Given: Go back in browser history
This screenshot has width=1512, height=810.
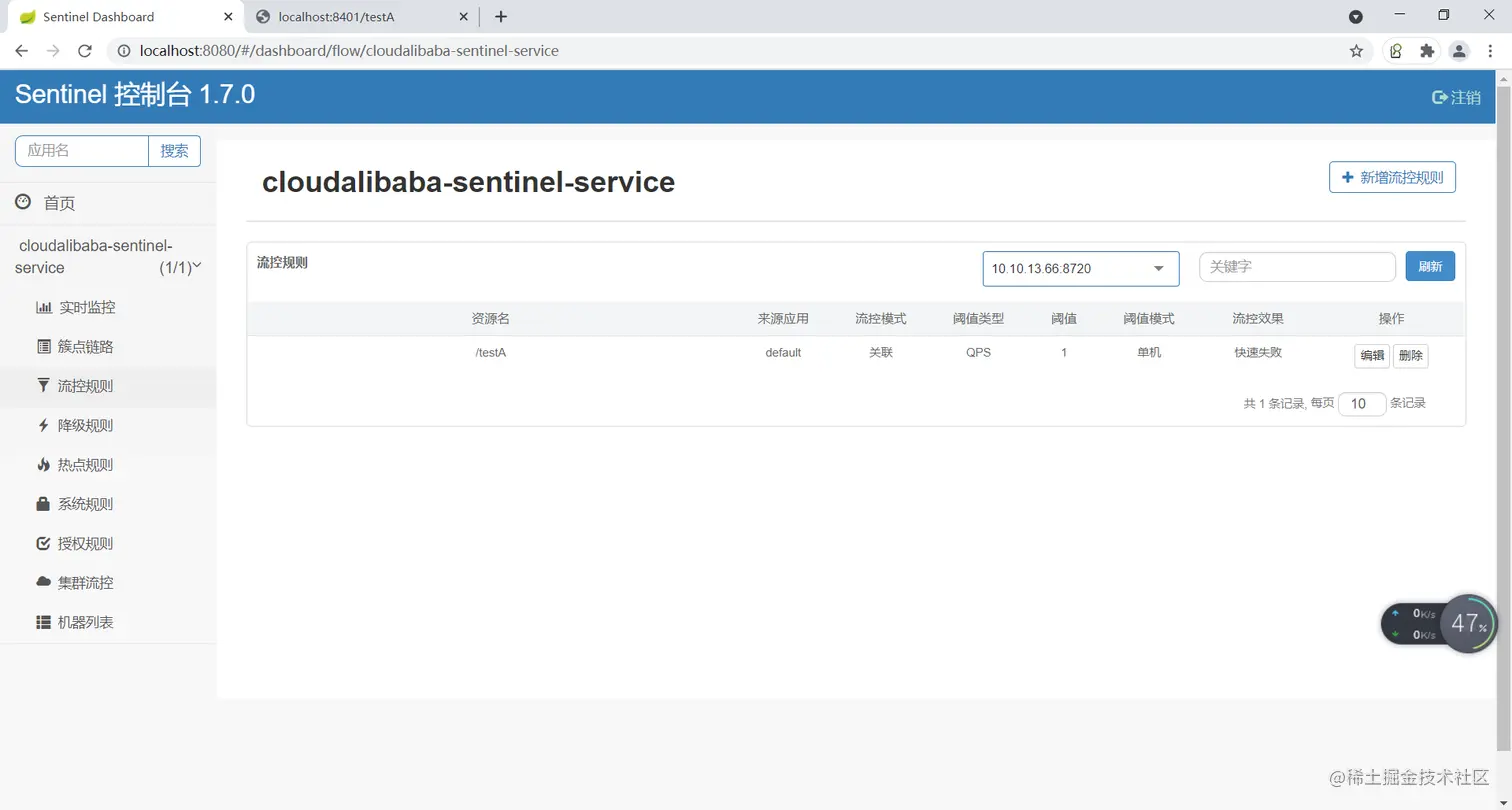Looking at the screenshot, I should (x=21, y=51).
